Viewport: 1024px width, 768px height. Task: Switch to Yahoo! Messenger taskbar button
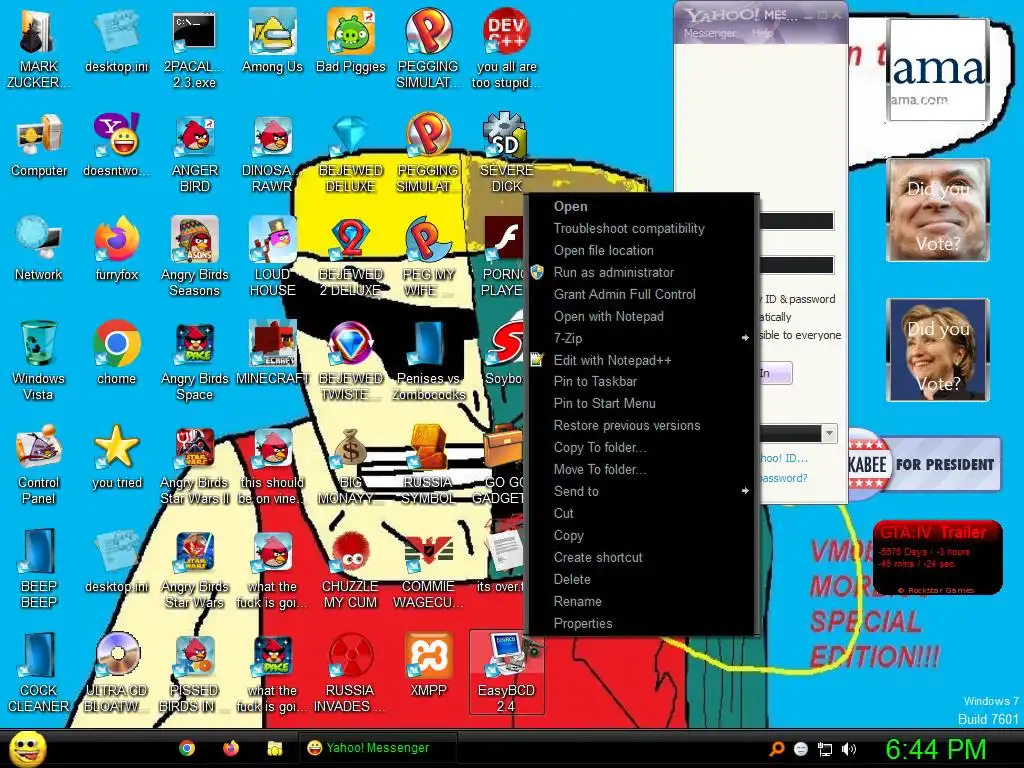pos(377,748)
